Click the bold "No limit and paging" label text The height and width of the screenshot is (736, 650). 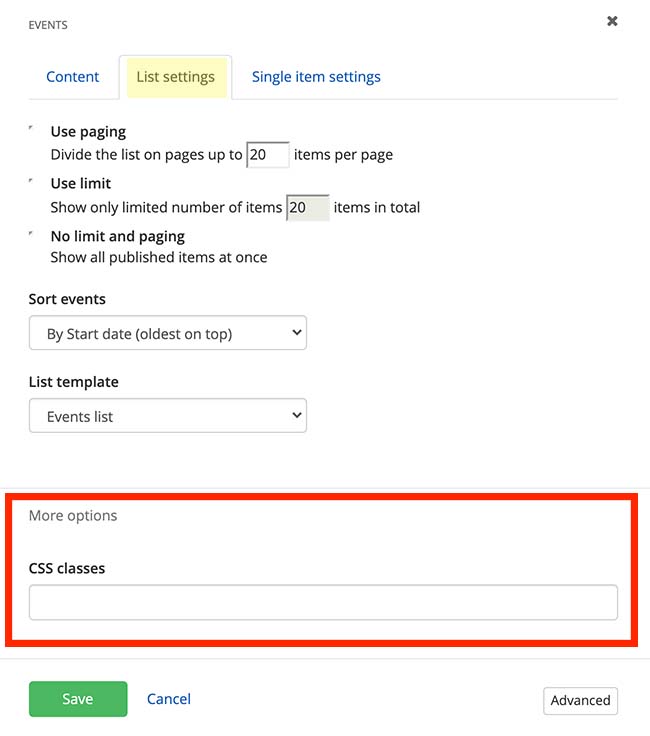pyautogui.click(x=118, y=237)
